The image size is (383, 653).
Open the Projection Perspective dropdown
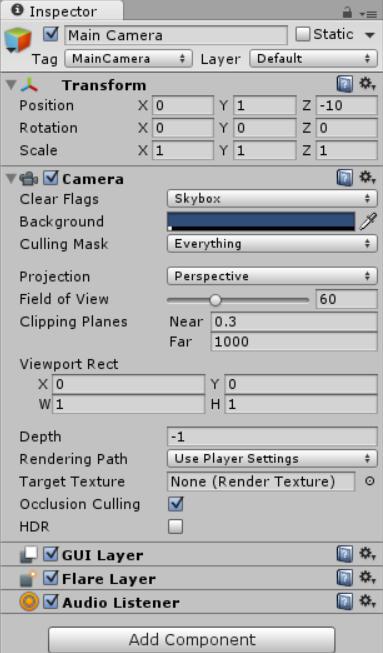(x=272, y=276)
